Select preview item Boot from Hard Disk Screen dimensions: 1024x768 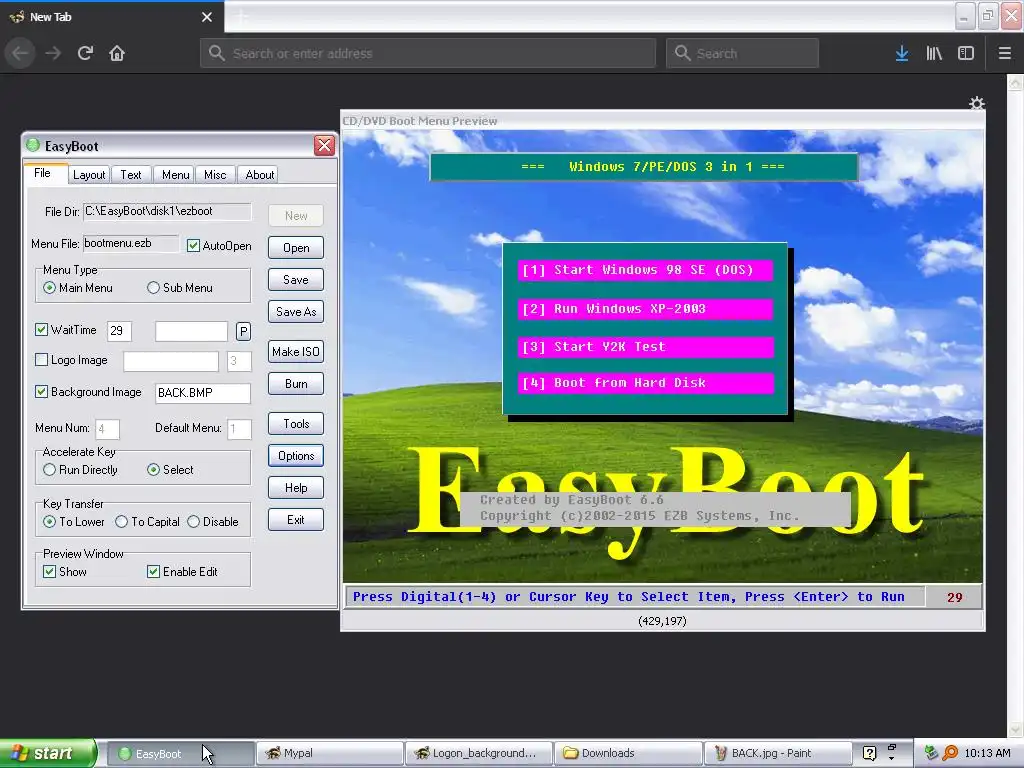tap(645, 383)
